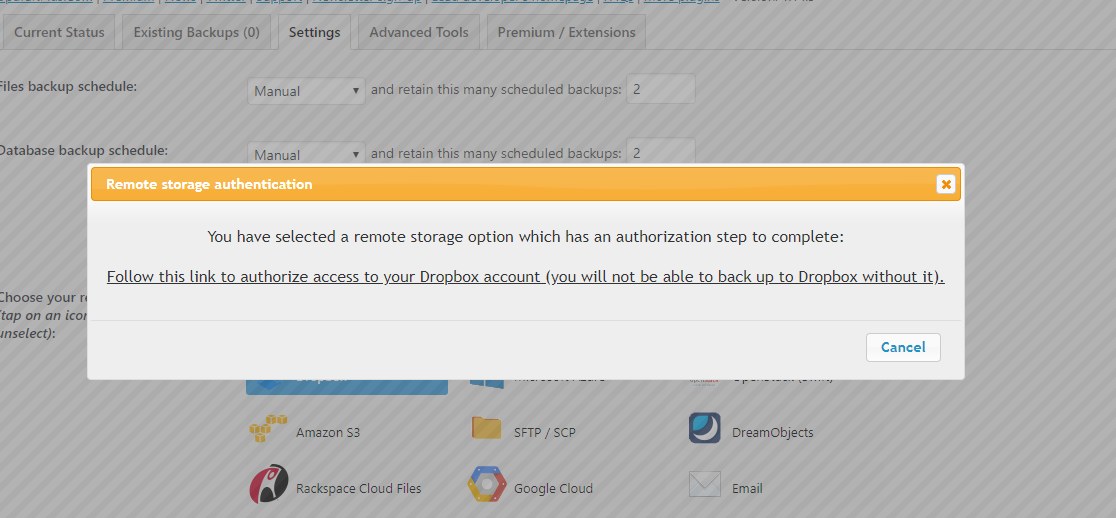Open the Premium / Extensions tab
Image resolution: width=1116 pixels, height=518 pixels.
567,33
